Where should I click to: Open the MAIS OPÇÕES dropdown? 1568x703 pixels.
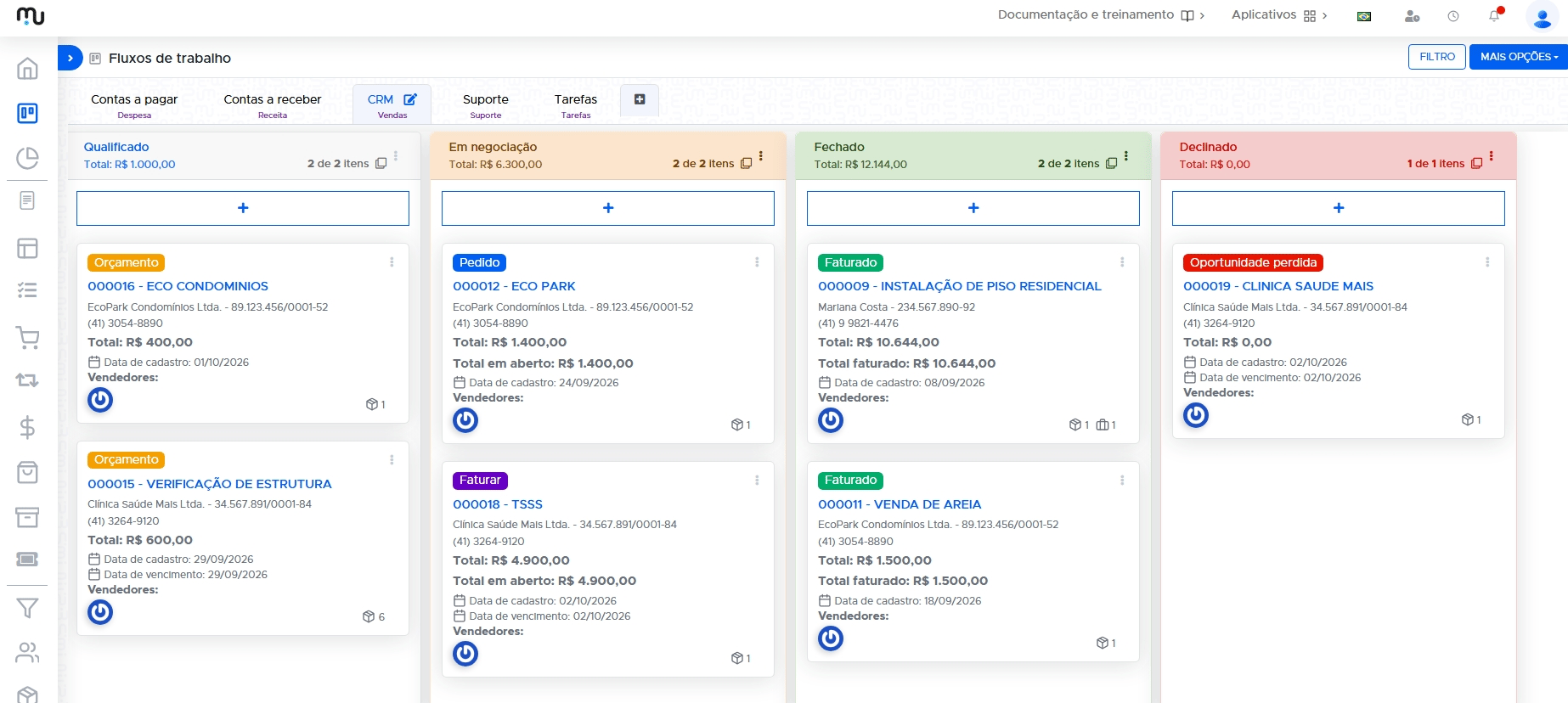point(1519,57)
